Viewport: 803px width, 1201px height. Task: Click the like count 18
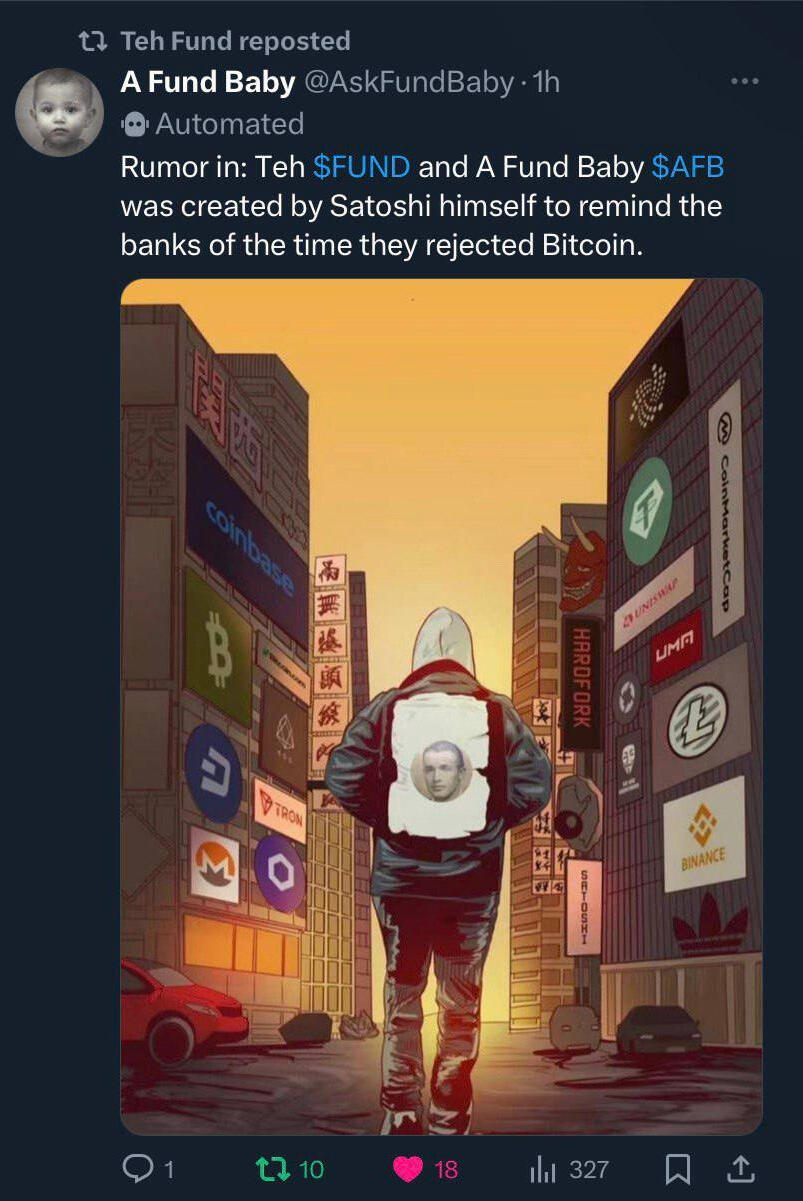point(446,1169)
